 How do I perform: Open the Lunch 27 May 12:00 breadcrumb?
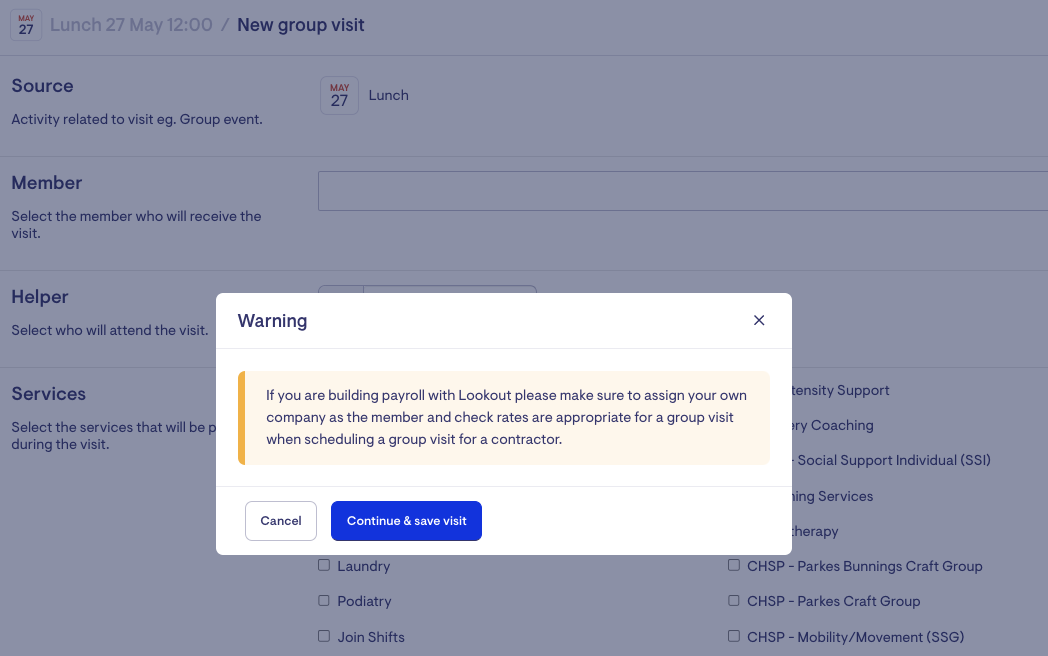131,25
